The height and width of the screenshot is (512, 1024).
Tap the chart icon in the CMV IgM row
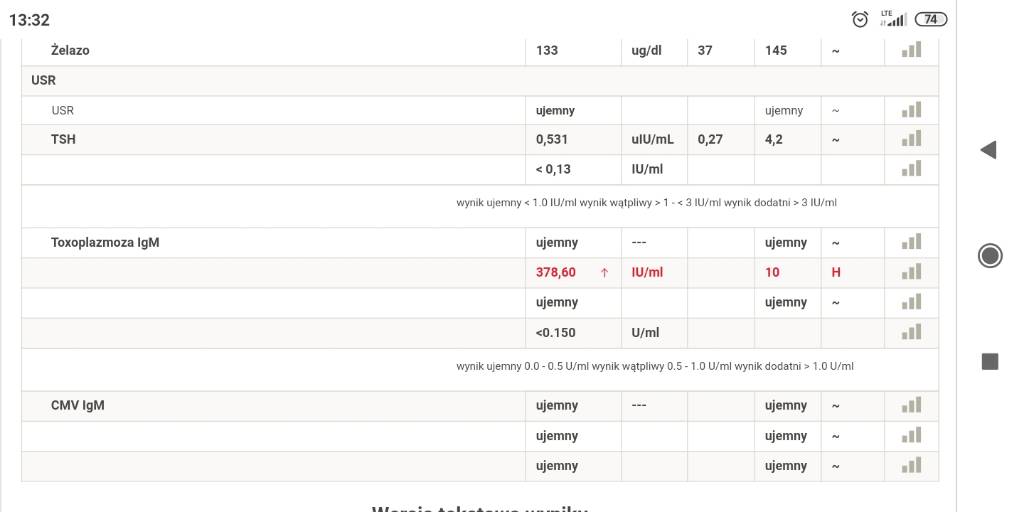tap(911, 405)
